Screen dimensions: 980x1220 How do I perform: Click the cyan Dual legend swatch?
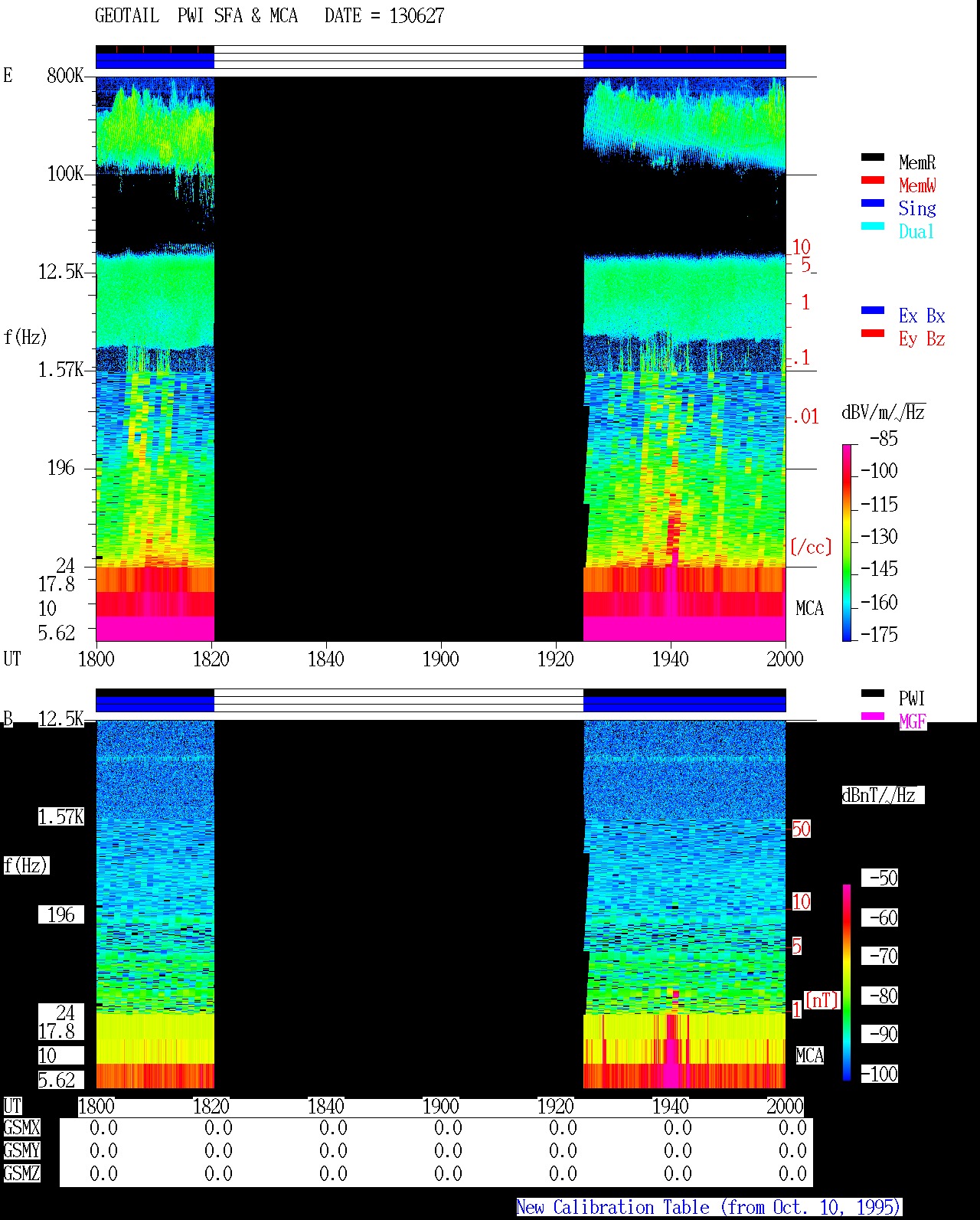[873, 226]
